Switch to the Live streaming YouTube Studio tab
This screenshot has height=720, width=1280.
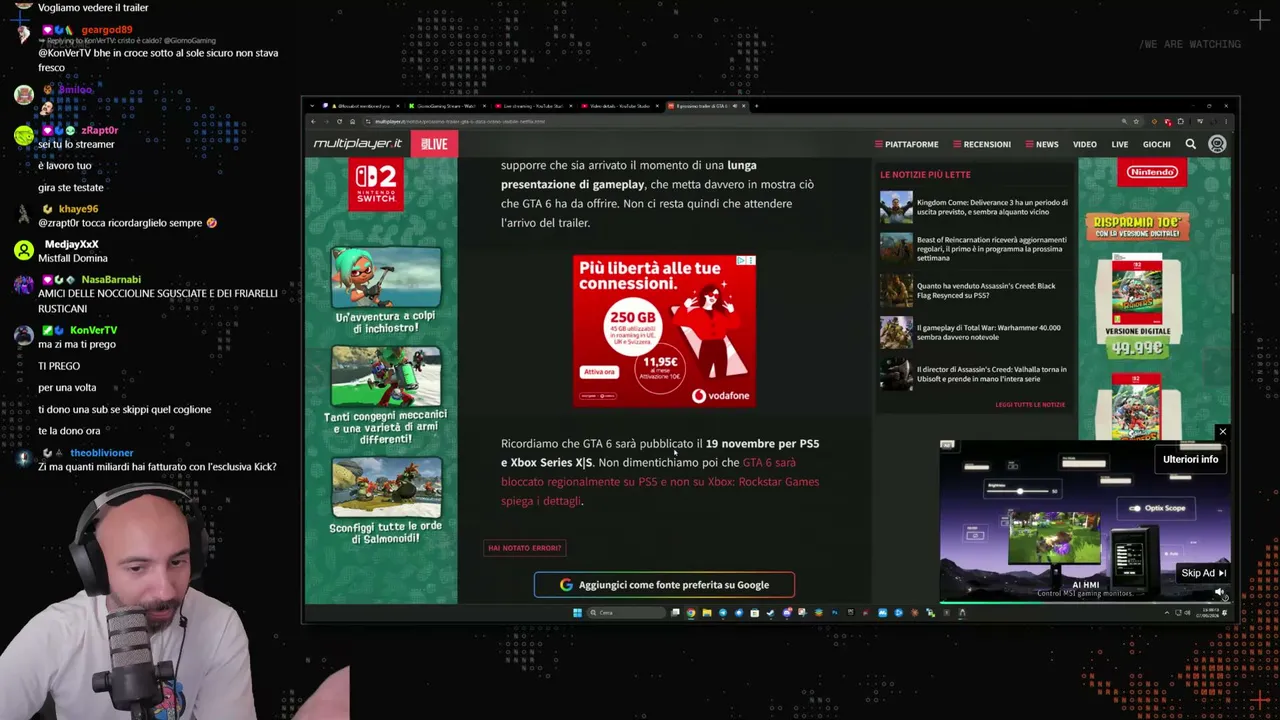pyautogui.click(x=534, y=106)
